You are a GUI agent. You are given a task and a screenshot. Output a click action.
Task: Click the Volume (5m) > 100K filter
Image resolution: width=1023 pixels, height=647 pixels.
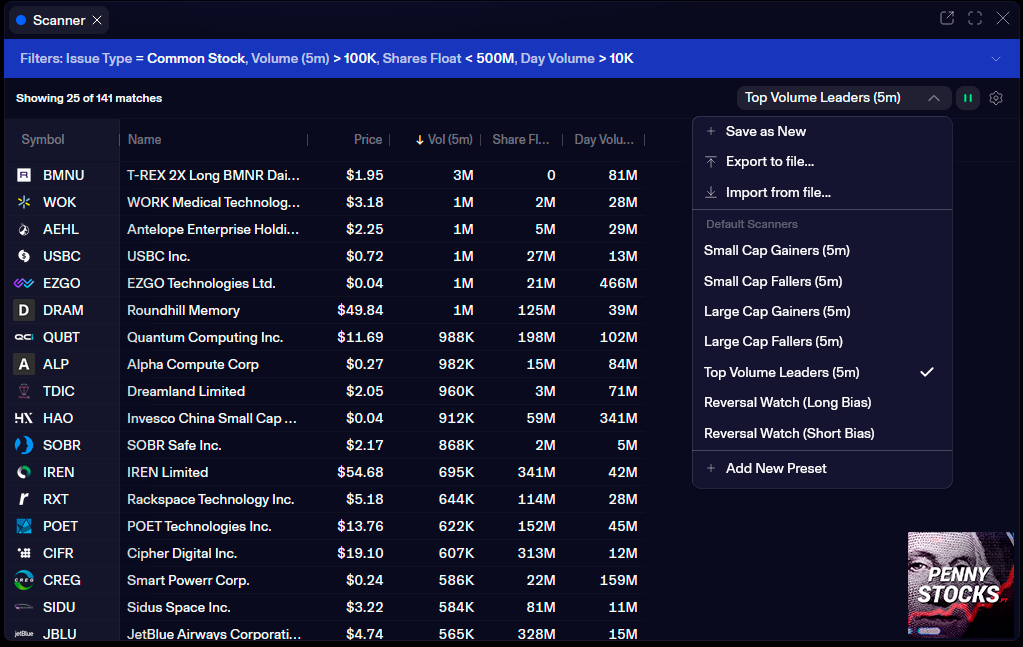314,59
